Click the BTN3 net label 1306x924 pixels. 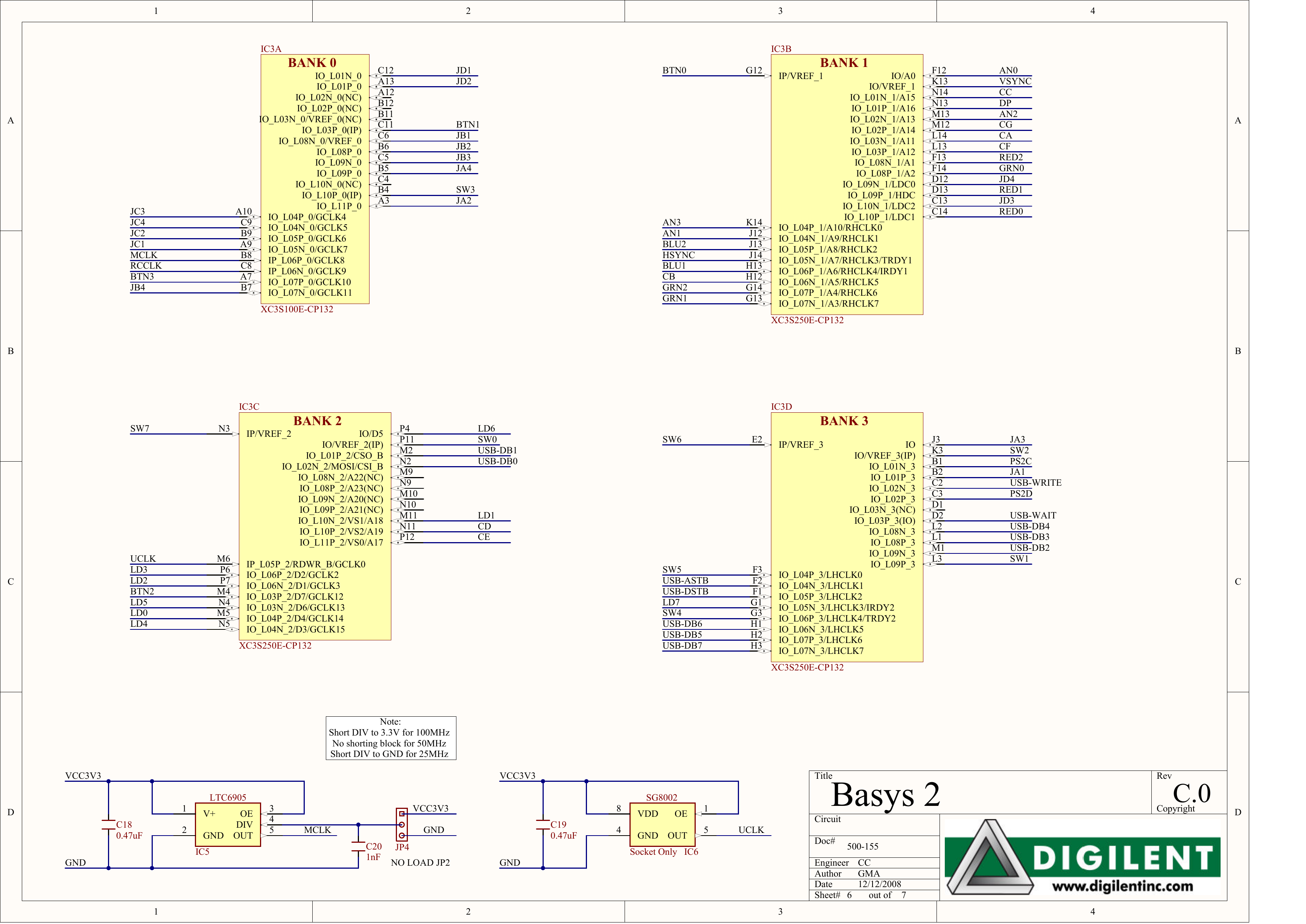tap(142, 277)
